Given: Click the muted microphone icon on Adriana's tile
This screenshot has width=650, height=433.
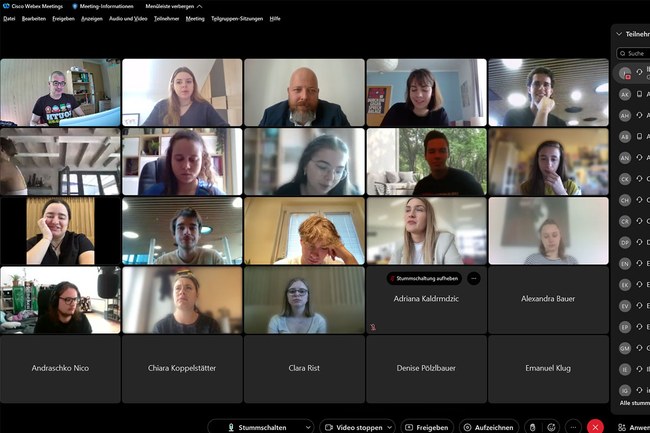Looking at the screenshot, I should (373, 326).
